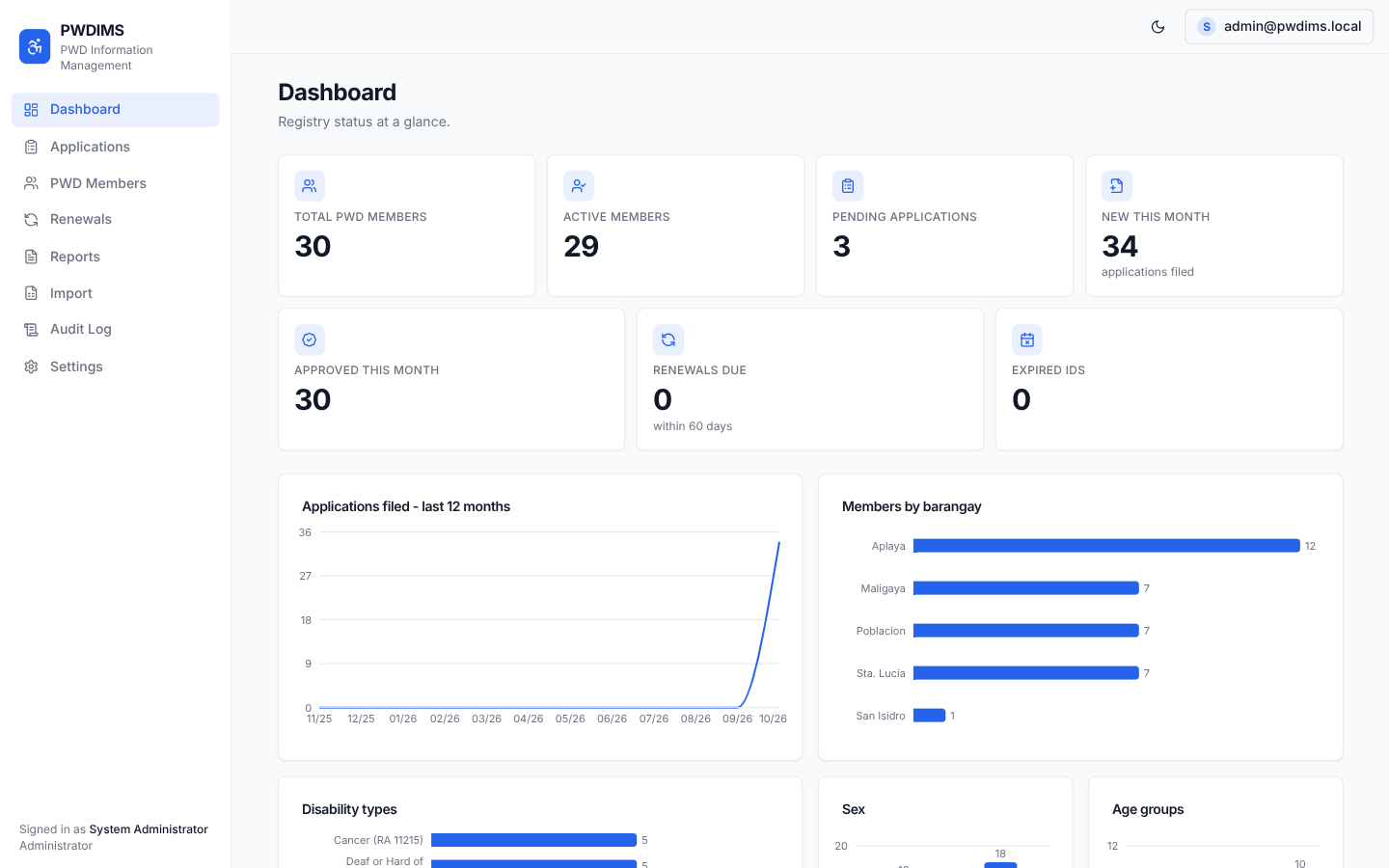Click the Total PWD Members card icon
The width and height of the screenshot is (1389, 868).
click(x=310, y=186)
